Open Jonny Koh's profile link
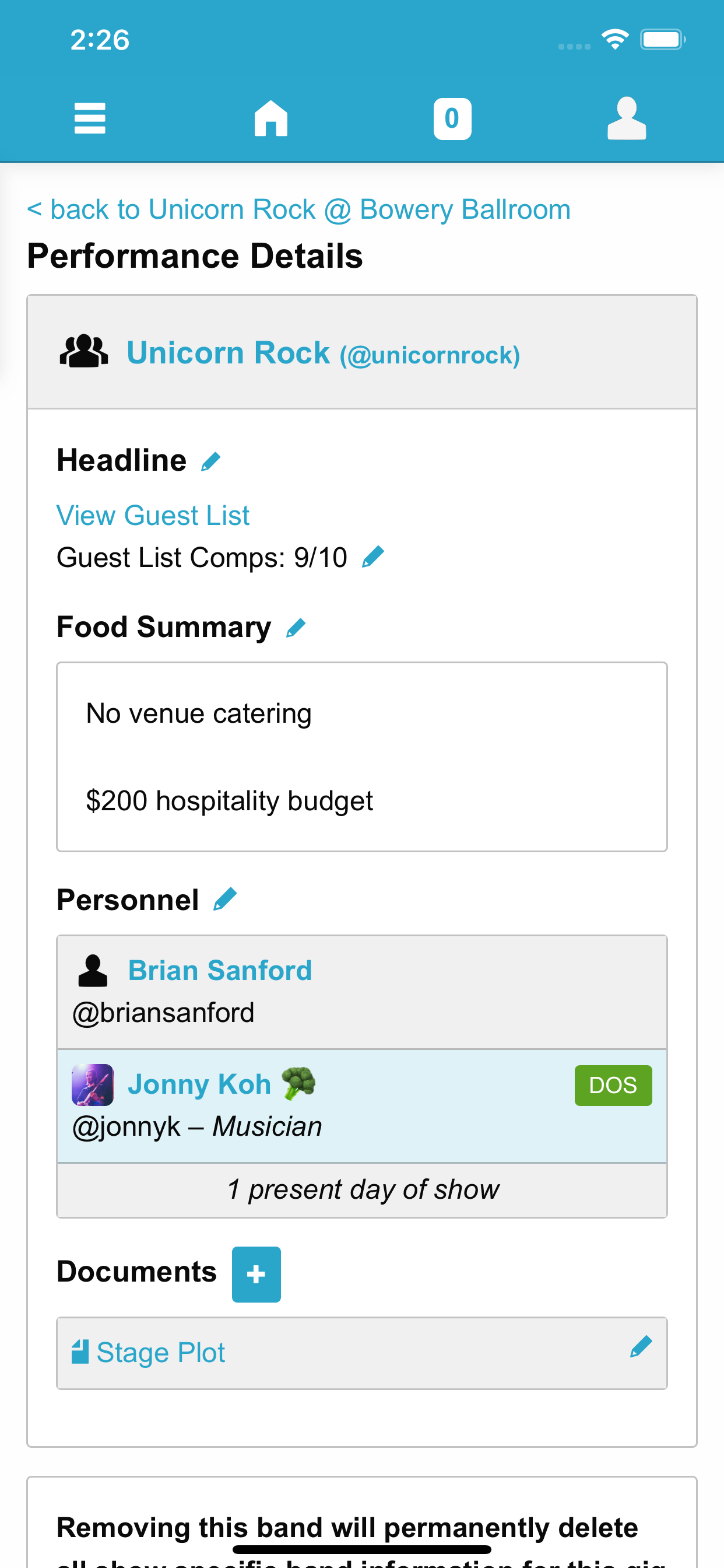This screenshot has width=724, height=1568. coord(199,1084)
